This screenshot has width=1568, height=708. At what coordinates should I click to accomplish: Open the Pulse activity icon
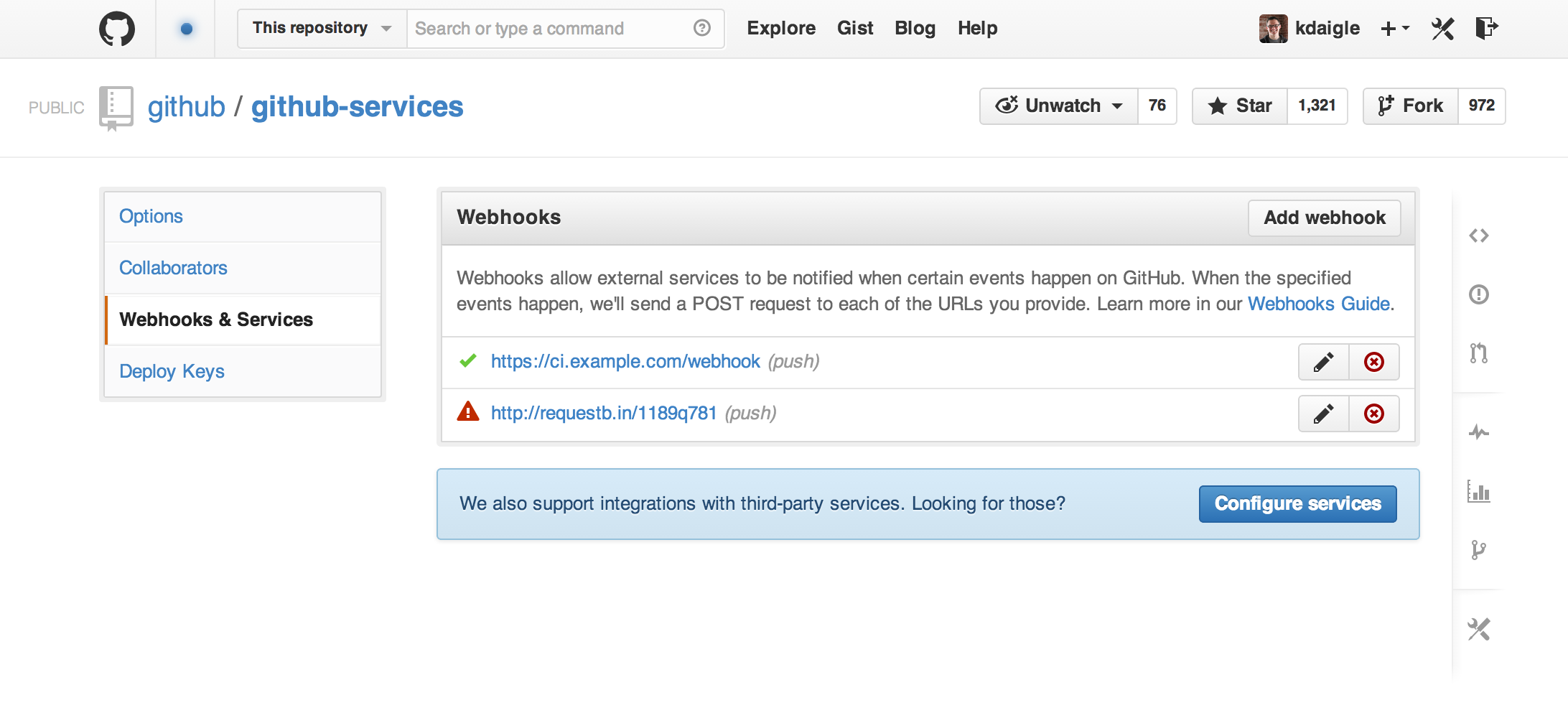click(x=1478, y=432)
